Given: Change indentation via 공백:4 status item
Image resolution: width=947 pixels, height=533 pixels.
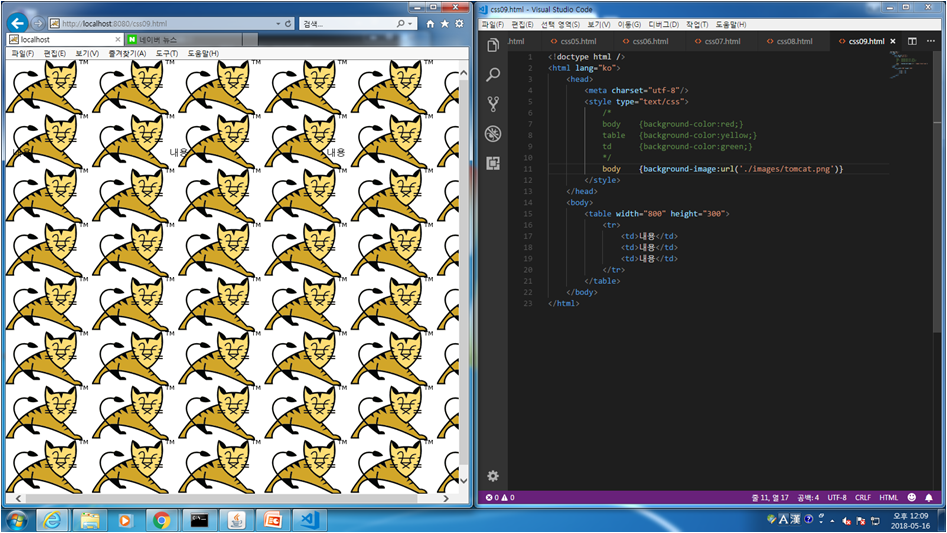Looking at the screenshot, I should (807, 497).
